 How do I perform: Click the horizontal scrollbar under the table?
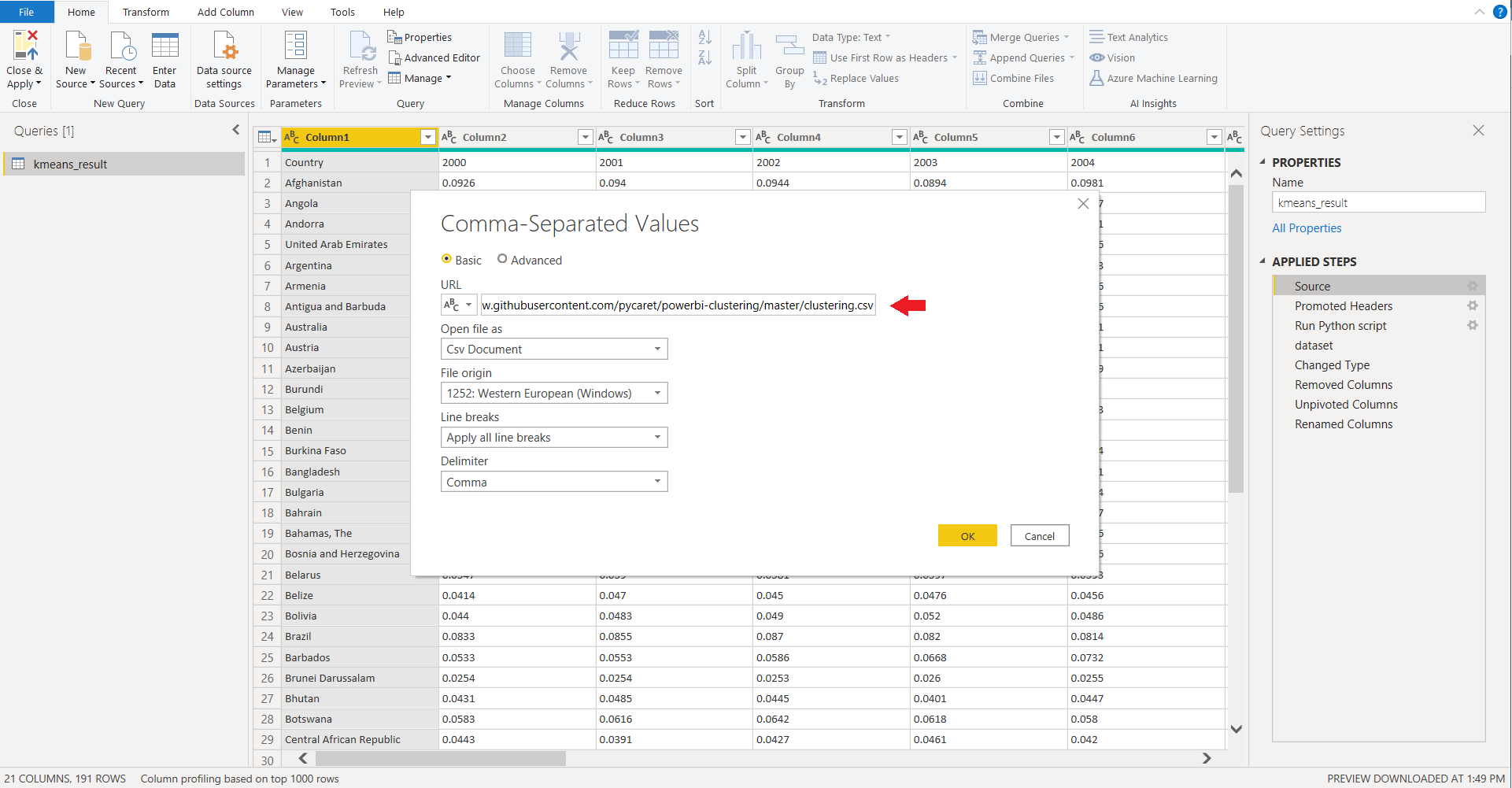coord(441,758)
